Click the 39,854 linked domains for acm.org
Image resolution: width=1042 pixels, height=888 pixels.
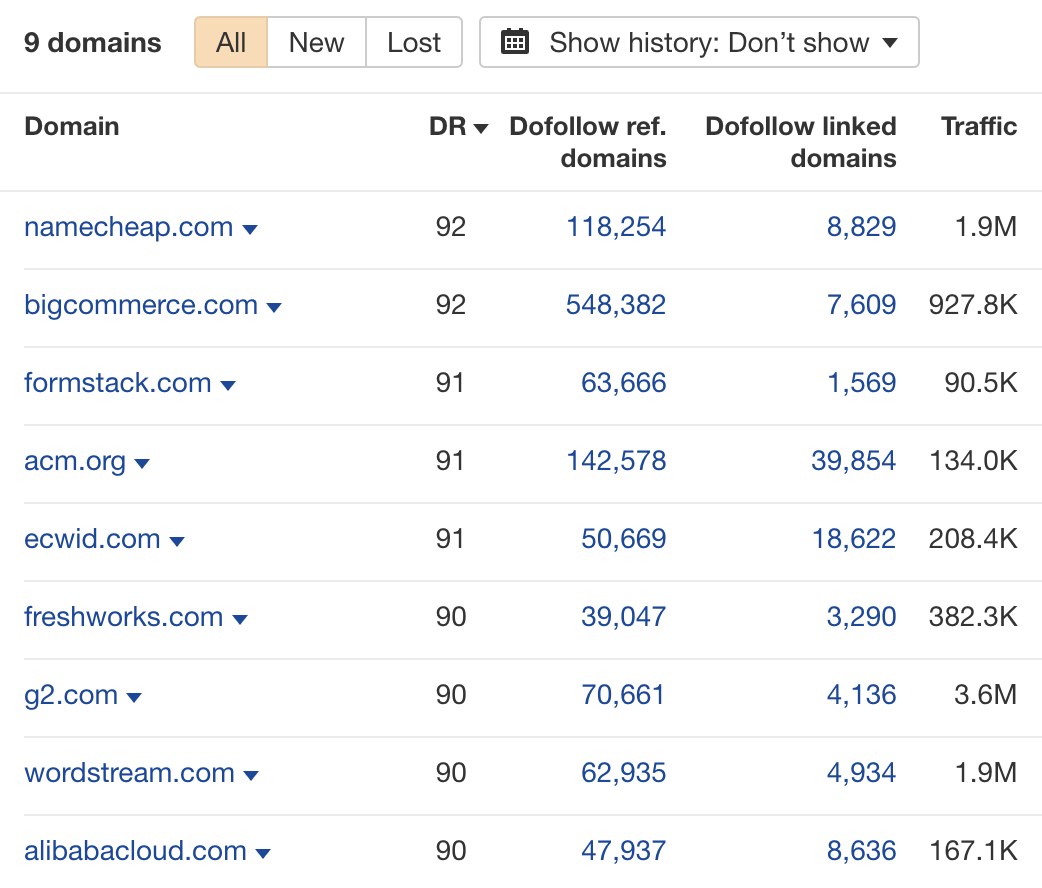coord(854,462)
